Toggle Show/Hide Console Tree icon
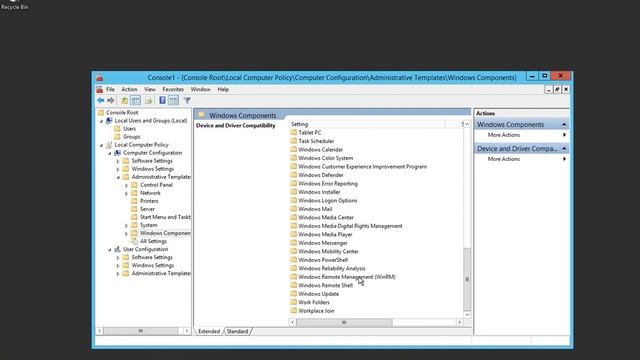 [136, 100]
